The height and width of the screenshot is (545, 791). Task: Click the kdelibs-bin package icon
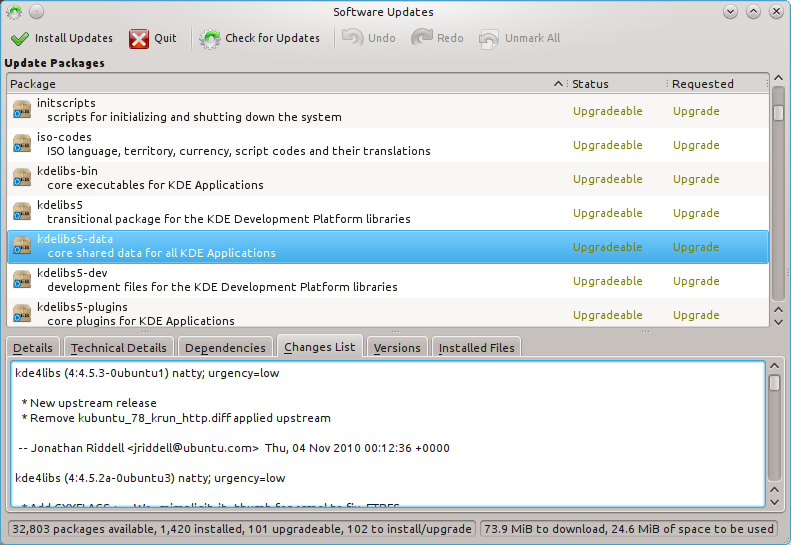pyautogui.click(x=22, y=178)
